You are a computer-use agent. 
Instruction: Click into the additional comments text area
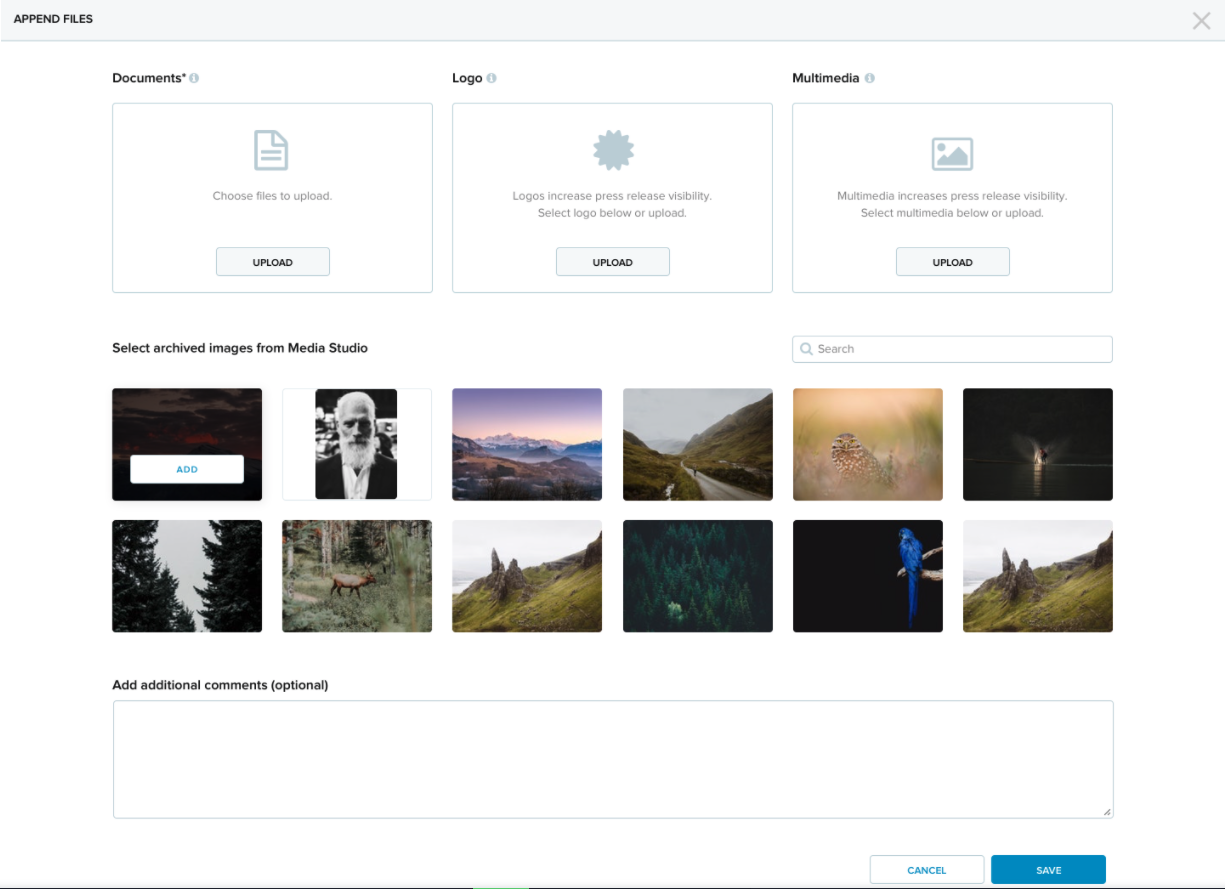coord(612,759)
